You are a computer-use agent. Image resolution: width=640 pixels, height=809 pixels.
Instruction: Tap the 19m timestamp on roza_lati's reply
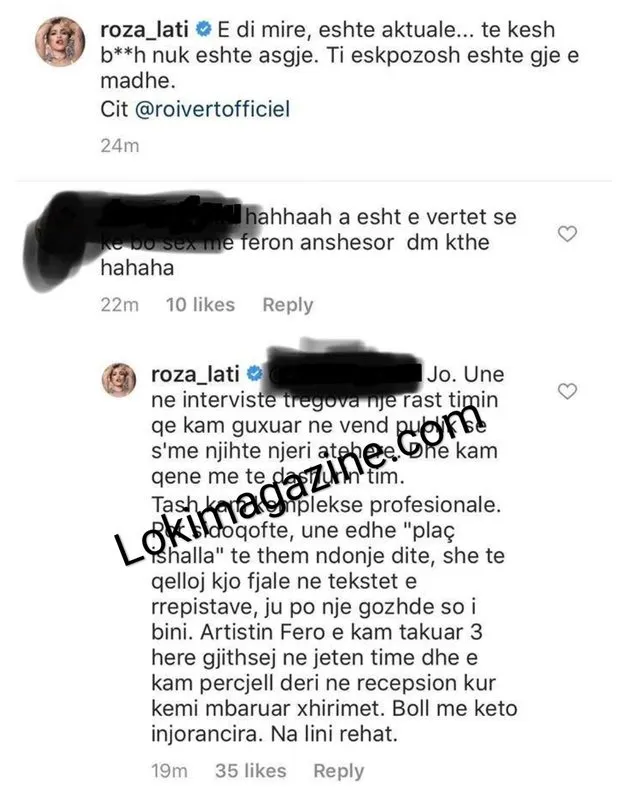pos(169,770)
